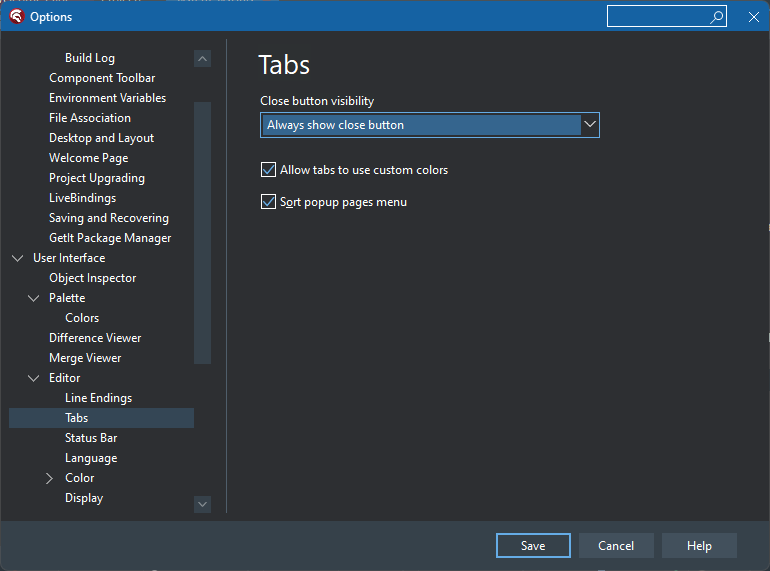Click the Help button
The image size is (770, 571).
[x=699, y=545]
